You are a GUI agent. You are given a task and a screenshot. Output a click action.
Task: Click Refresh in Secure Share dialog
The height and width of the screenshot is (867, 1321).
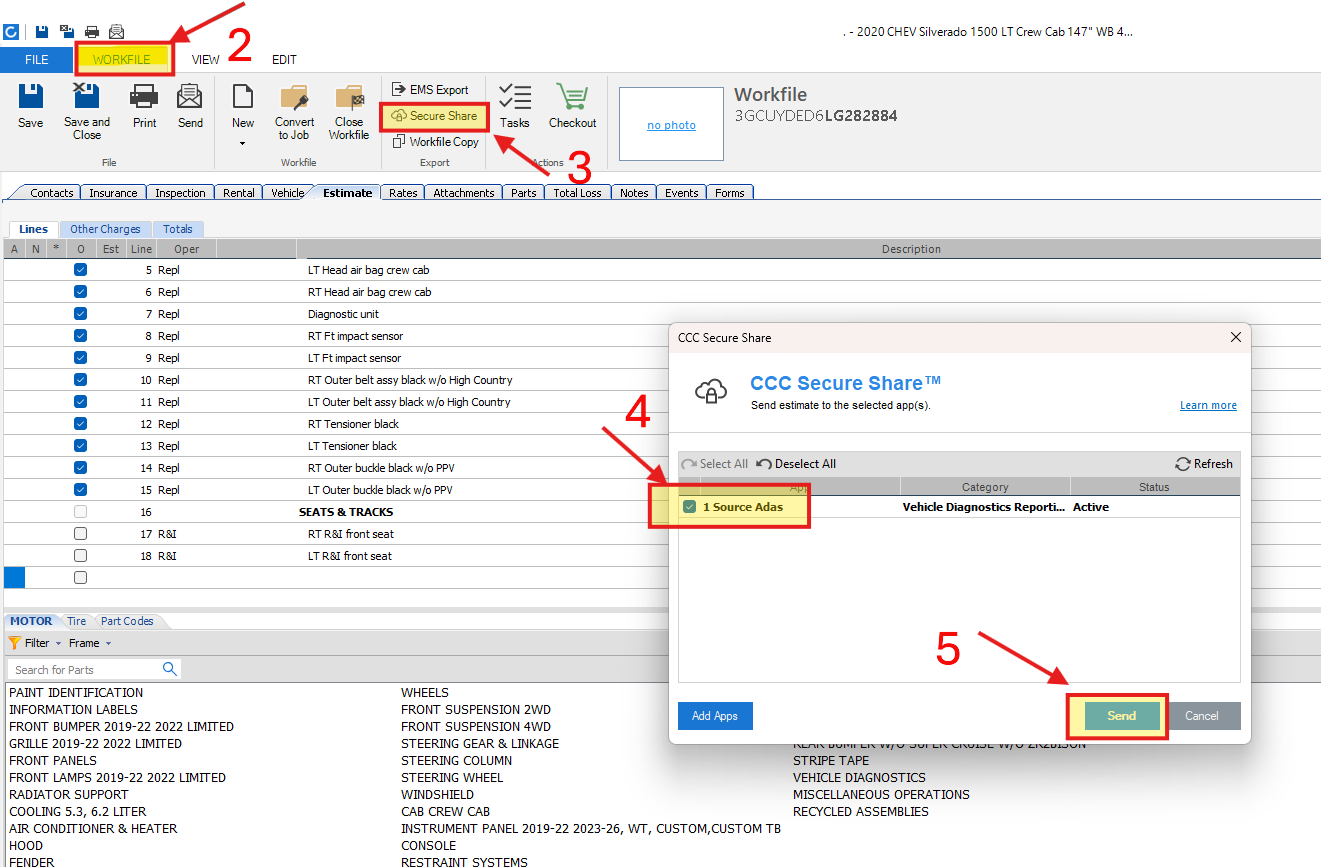(x=1204, y=464)
